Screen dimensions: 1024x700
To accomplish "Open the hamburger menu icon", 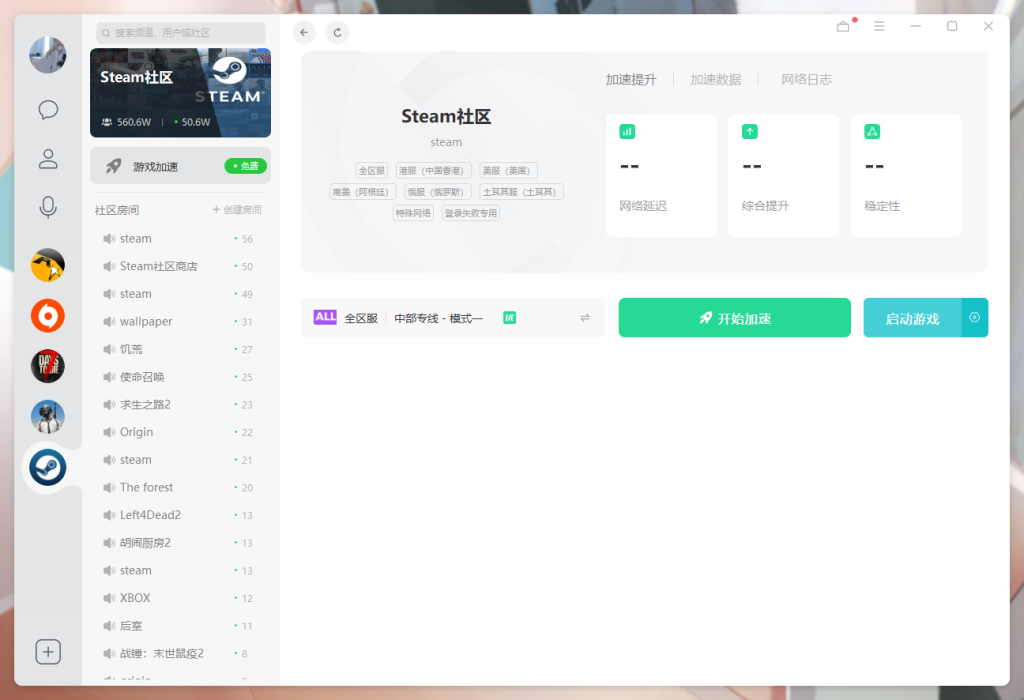I will pos(879,26).
